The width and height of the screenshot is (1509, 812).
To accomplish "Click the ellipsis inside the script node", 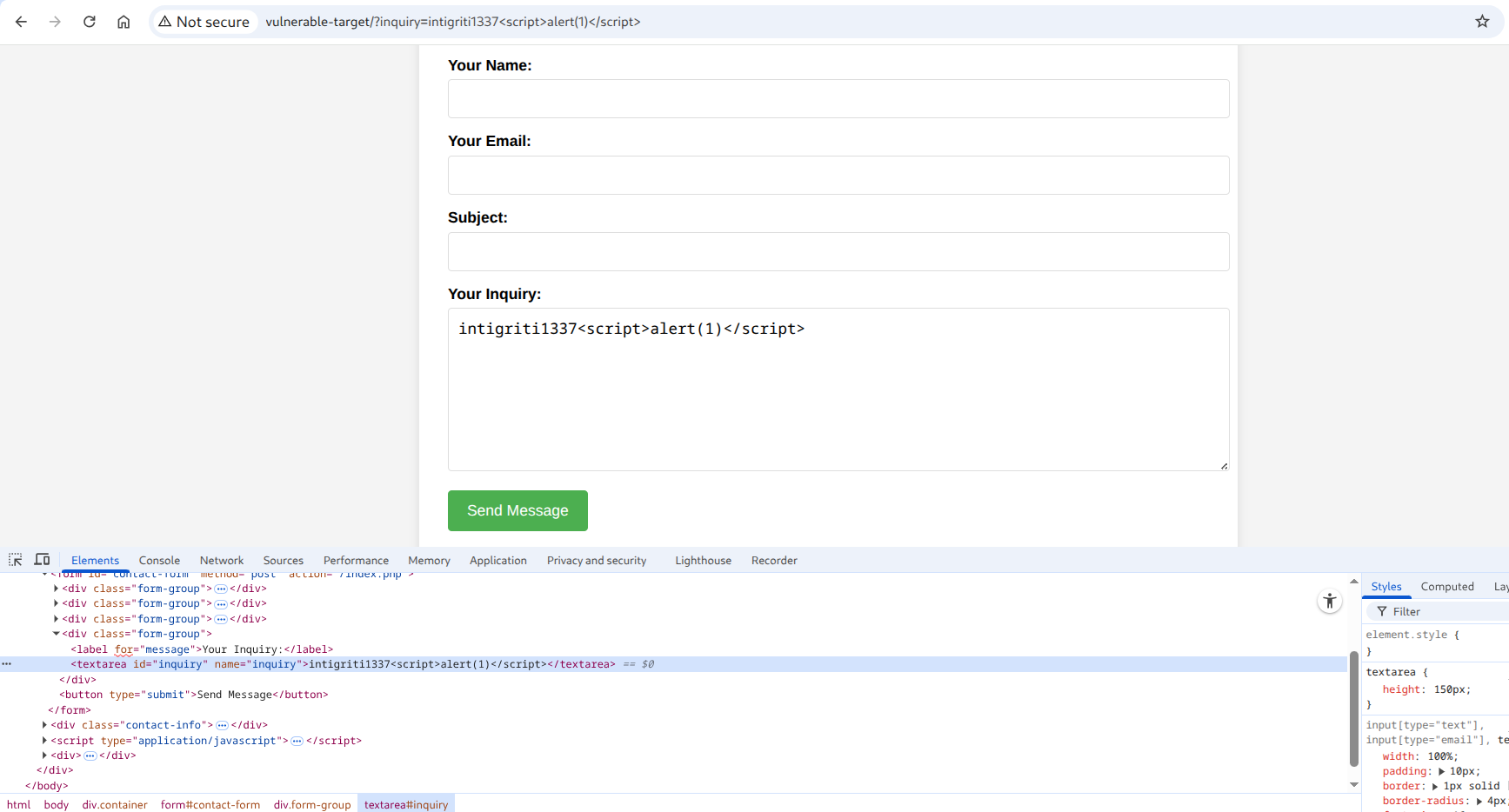I will point(297,741).
